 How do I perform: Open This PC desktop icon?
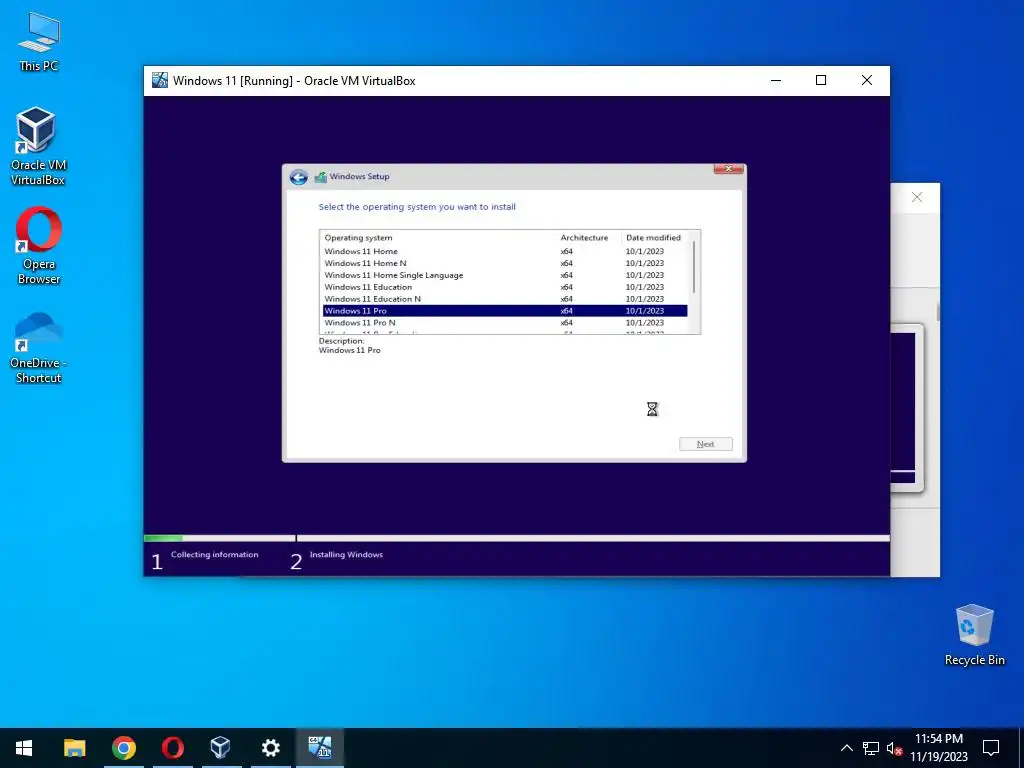tap(39, 42)
